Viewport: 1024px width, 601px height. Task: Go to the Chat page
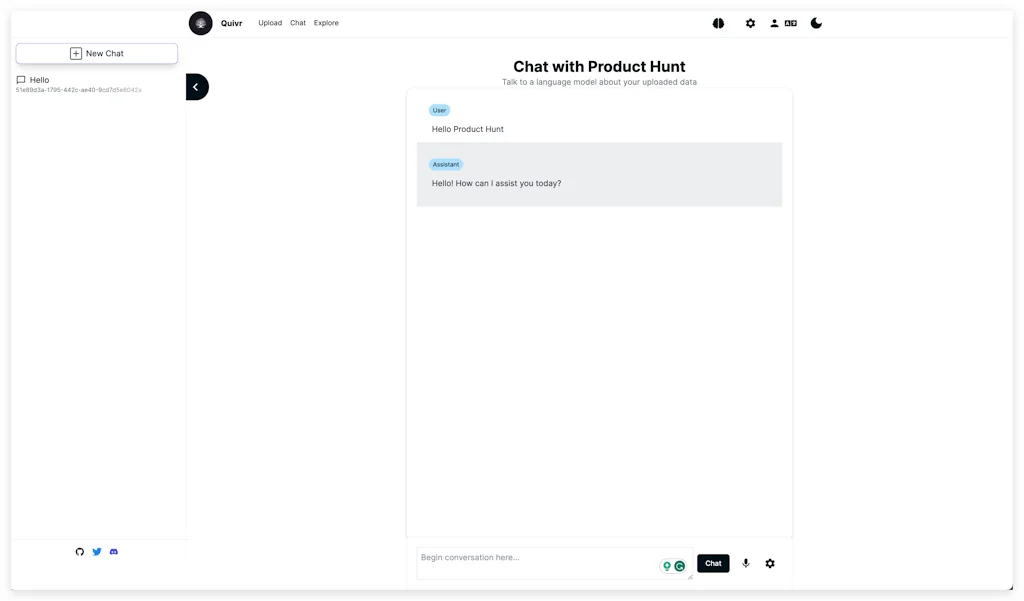(298, 23)
